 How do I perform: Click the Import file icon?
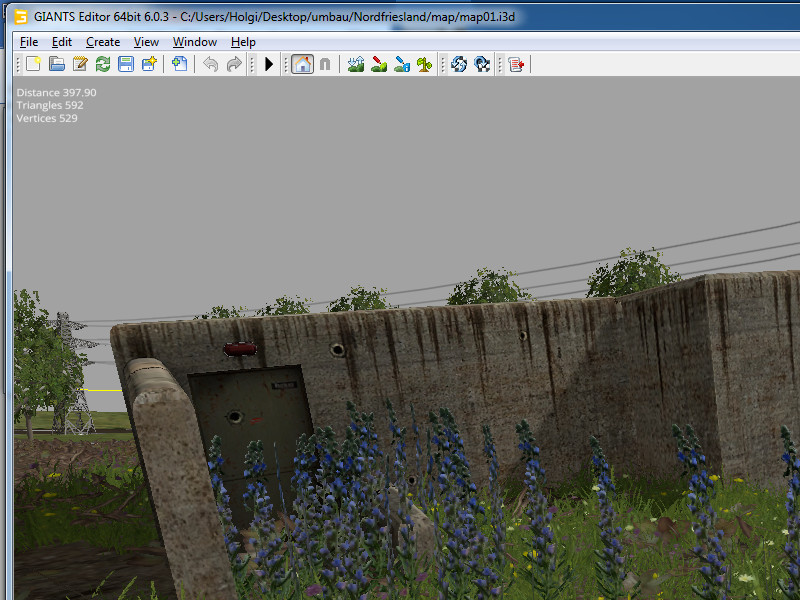[180, 64]
